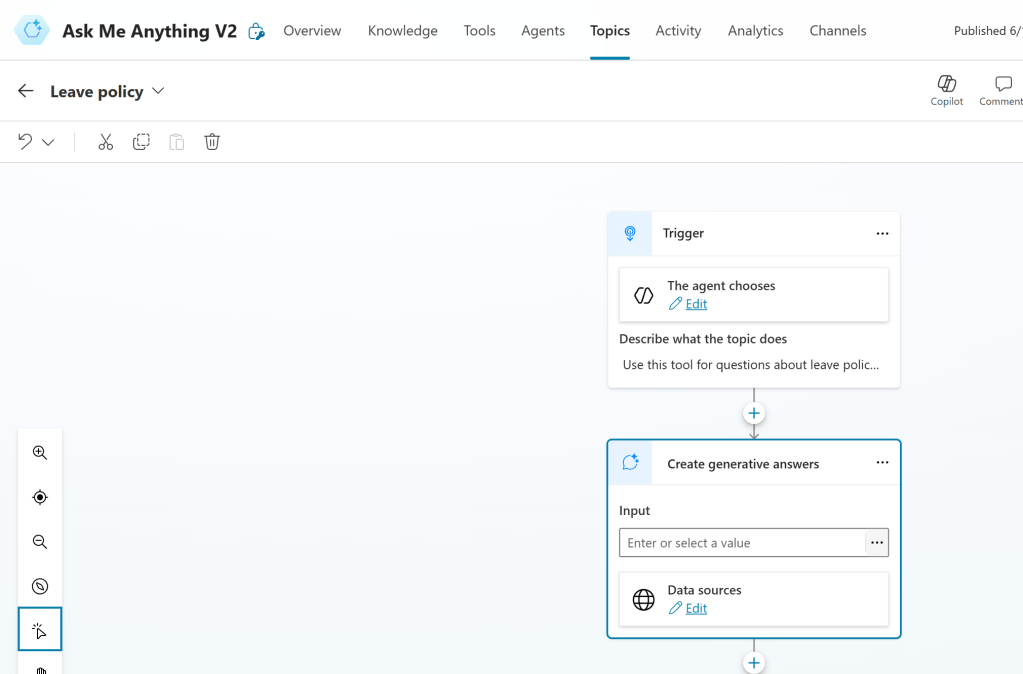Edit the Data sources link
Image resolution: width=1023 pixels, height=674 pixels.
pos(695,608)
